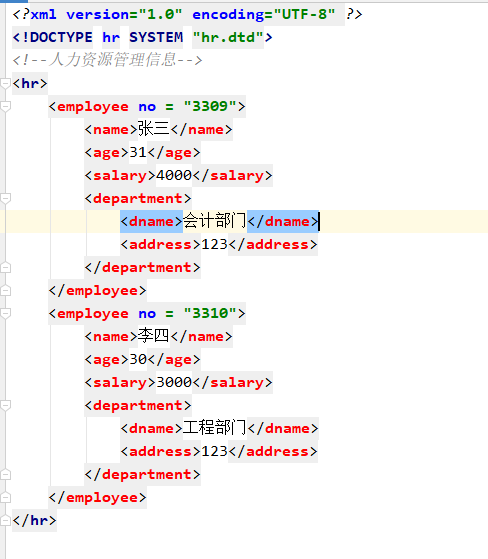Collapse the root <hr> element fold marker
This screenshot has width=488, height=559.
tap(5, 84)
